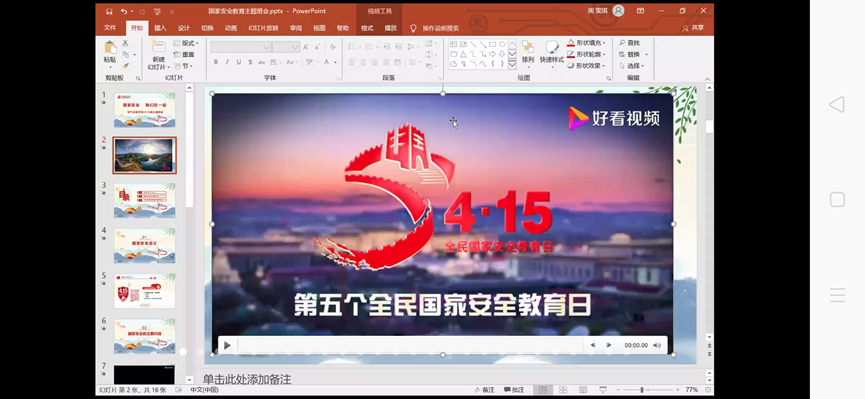Click the Find magnifier icon
The image size is (865, 399).
tap(622, 42)
